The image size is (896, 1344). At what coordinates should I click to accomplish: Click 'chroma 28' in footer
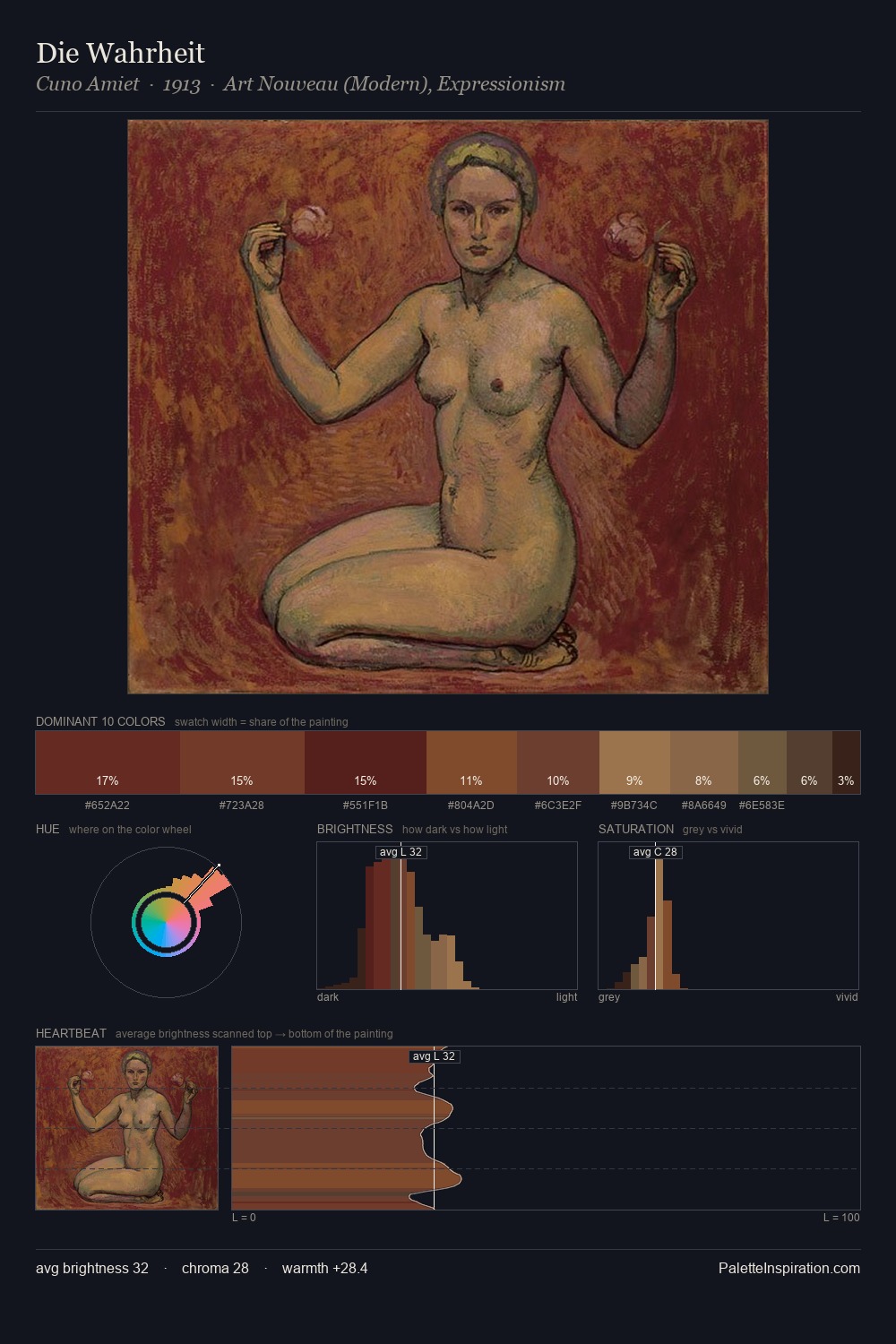pos(215,1268)
